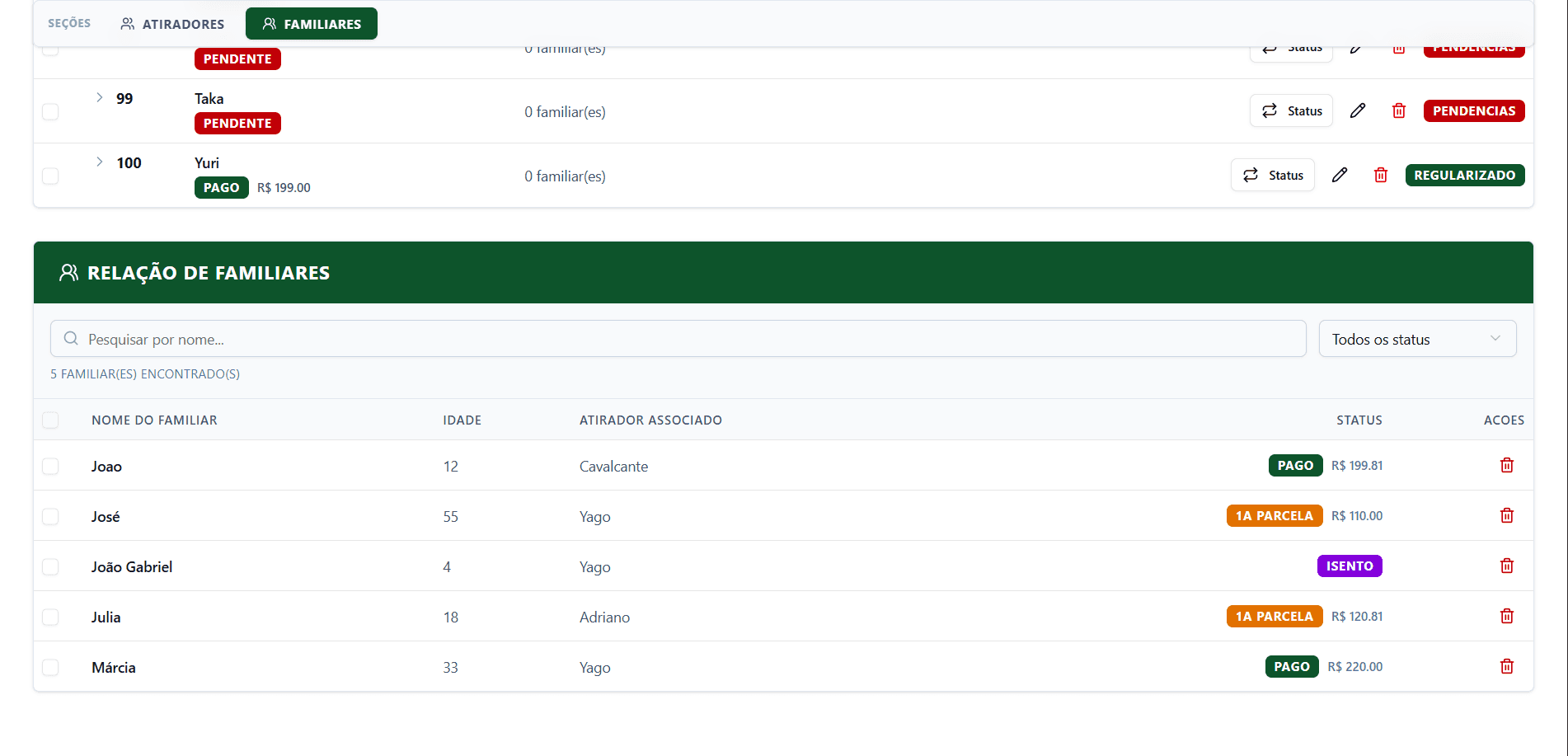Change status for Taka
Screen dimensions: 1568x756
pyautogui.click(x=1291, y=110)
